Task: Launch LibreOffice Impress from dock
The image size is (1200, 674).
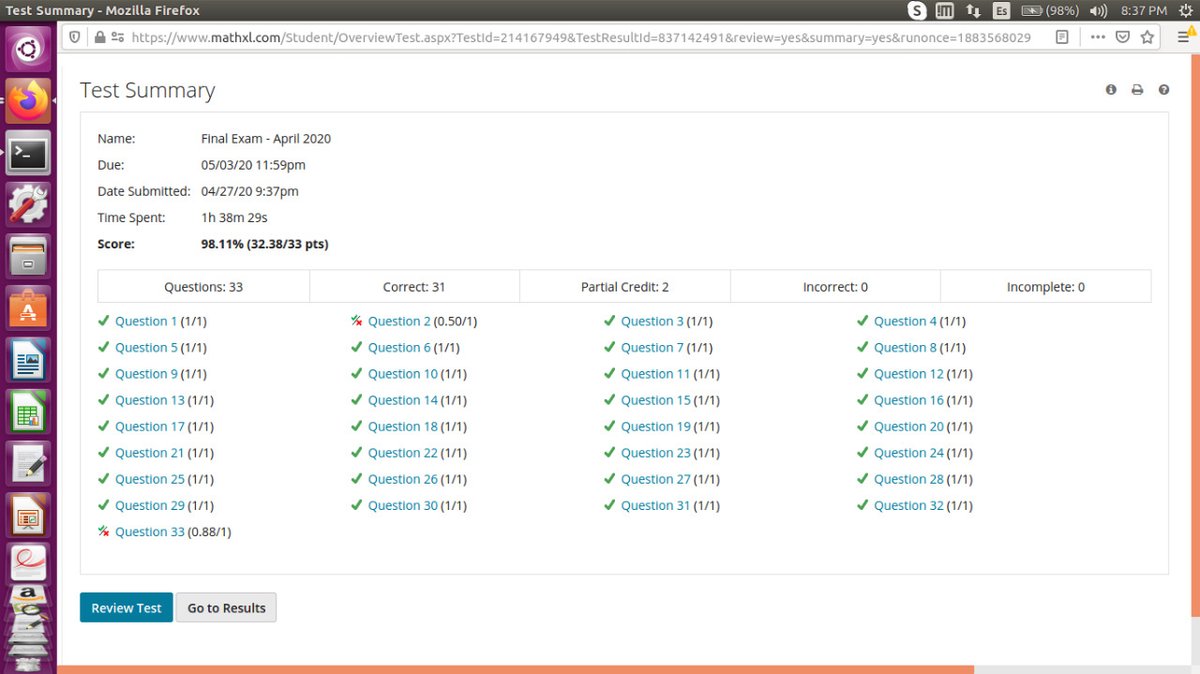Action: click(28, 517)
